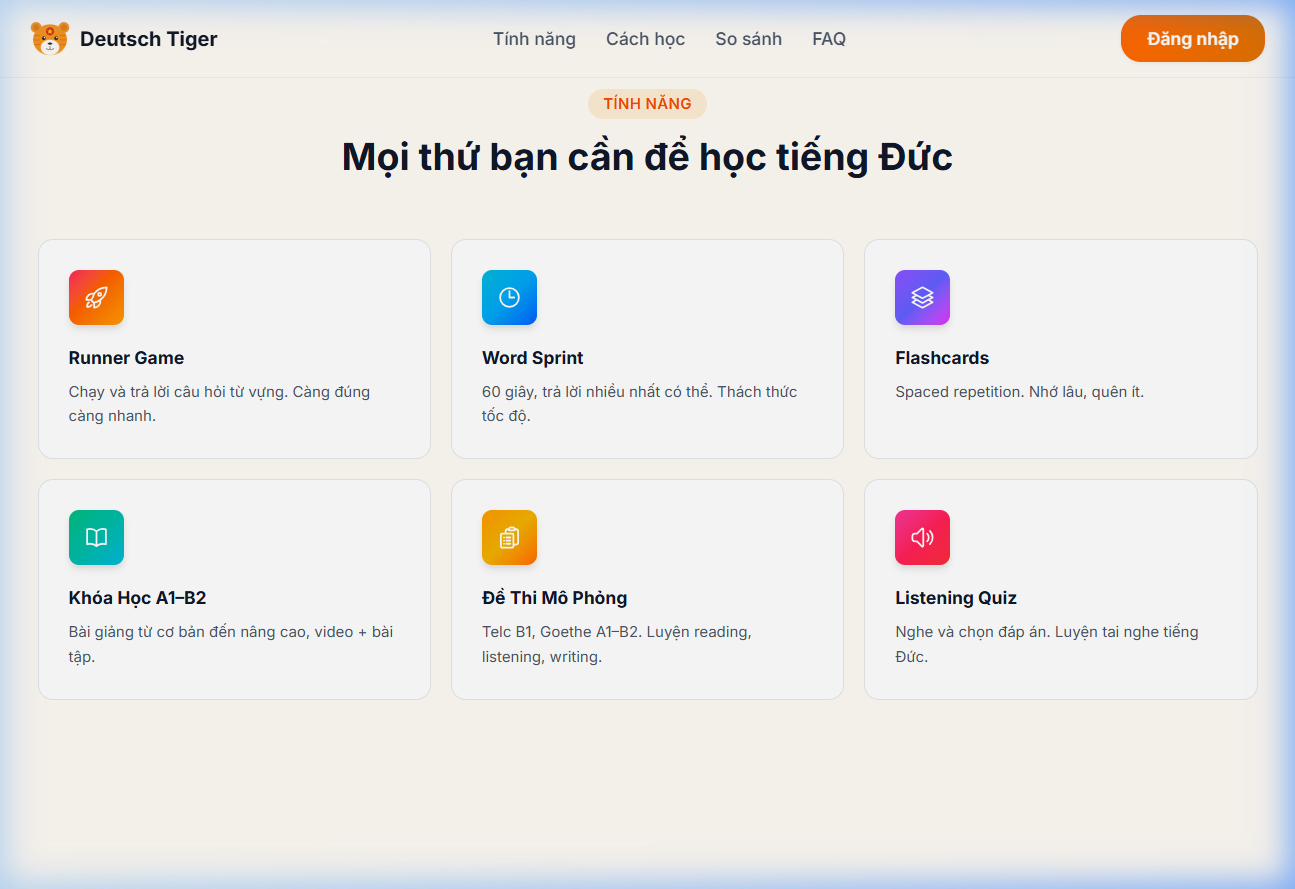This screenshot has width=1295, height=889.
Task: Click the Listening Quiz card
Action: point(1060,588)
